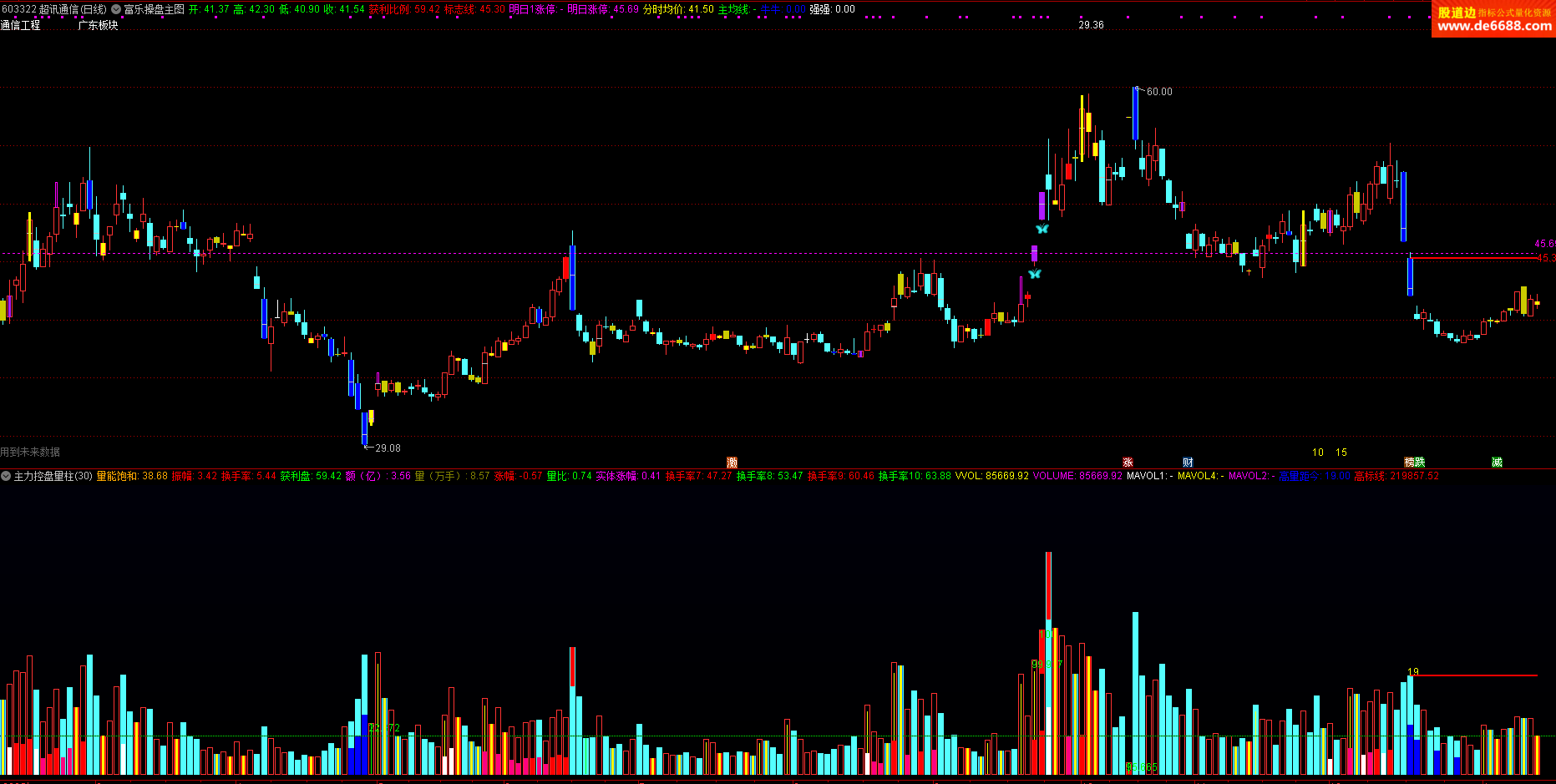Click the red 涨 event marker icon
The image size is (1556, 784).
coord(1128,463)
